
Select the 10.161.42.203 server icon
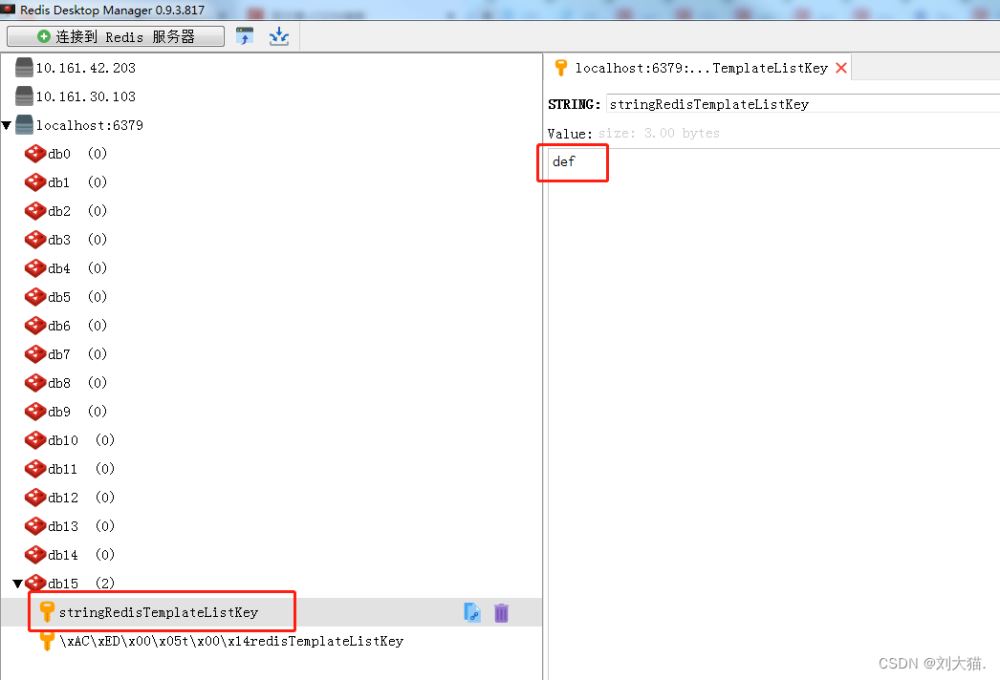[x=24, y=68]
